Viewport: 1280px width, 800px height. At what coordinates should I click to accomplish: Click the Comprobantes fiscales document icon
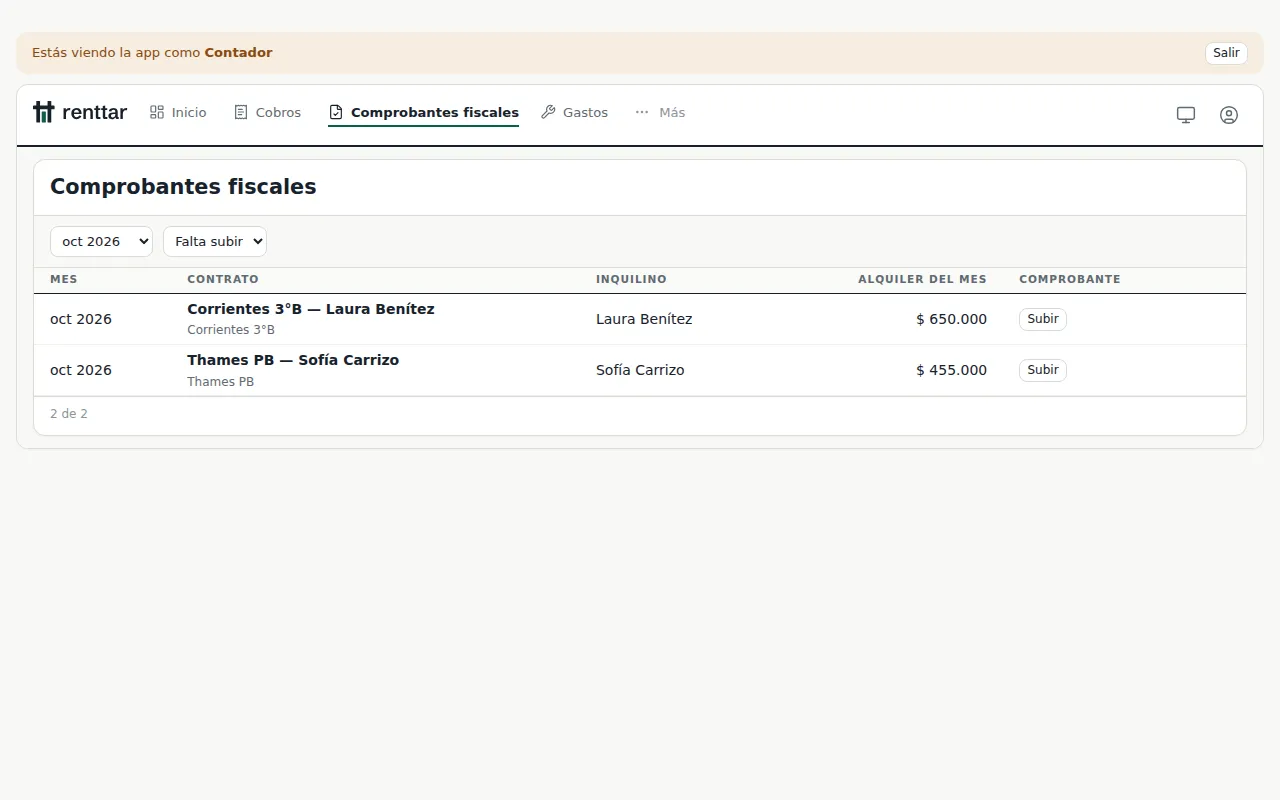click(x=336, y=112)
